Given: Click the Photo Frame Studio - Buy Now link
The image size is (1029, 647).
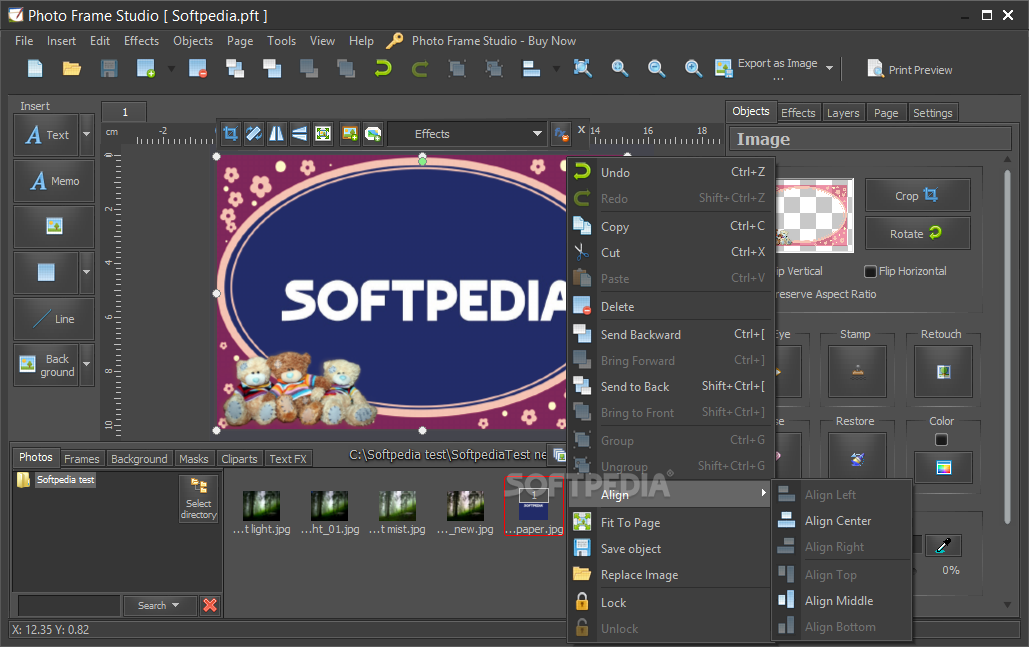Looking at the screenshot, I should point(494,41).
